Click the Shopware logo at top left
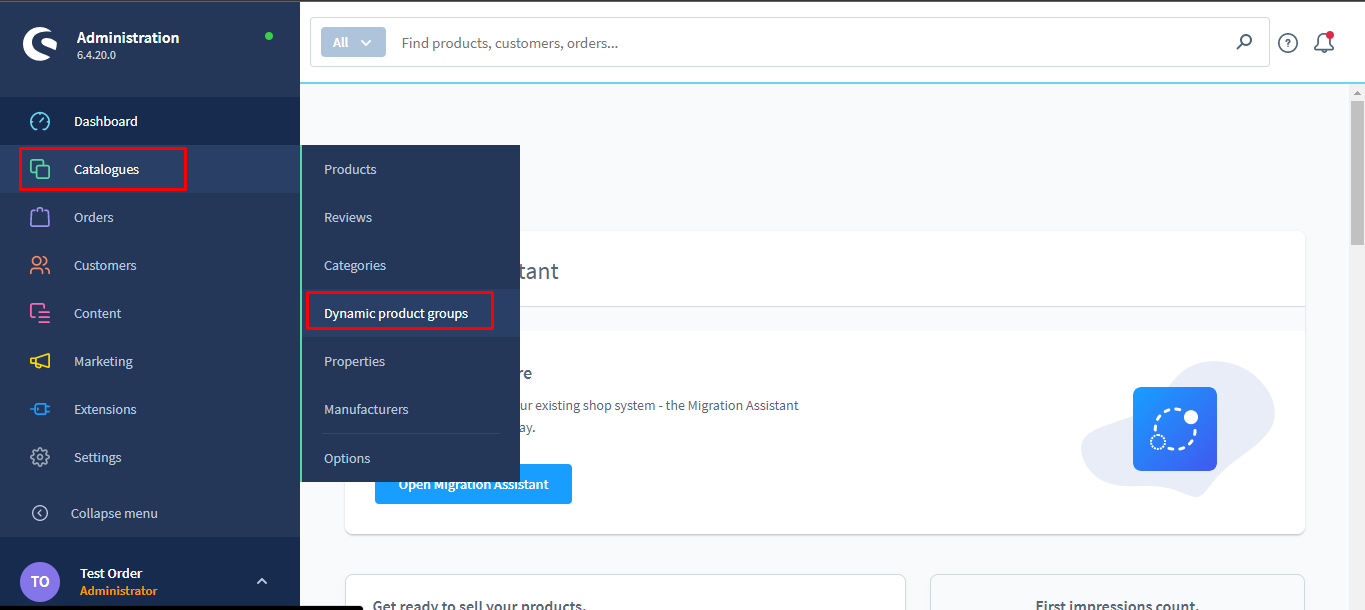The height and width of the screenshot is (610, 1365). (x=39, y=42)
